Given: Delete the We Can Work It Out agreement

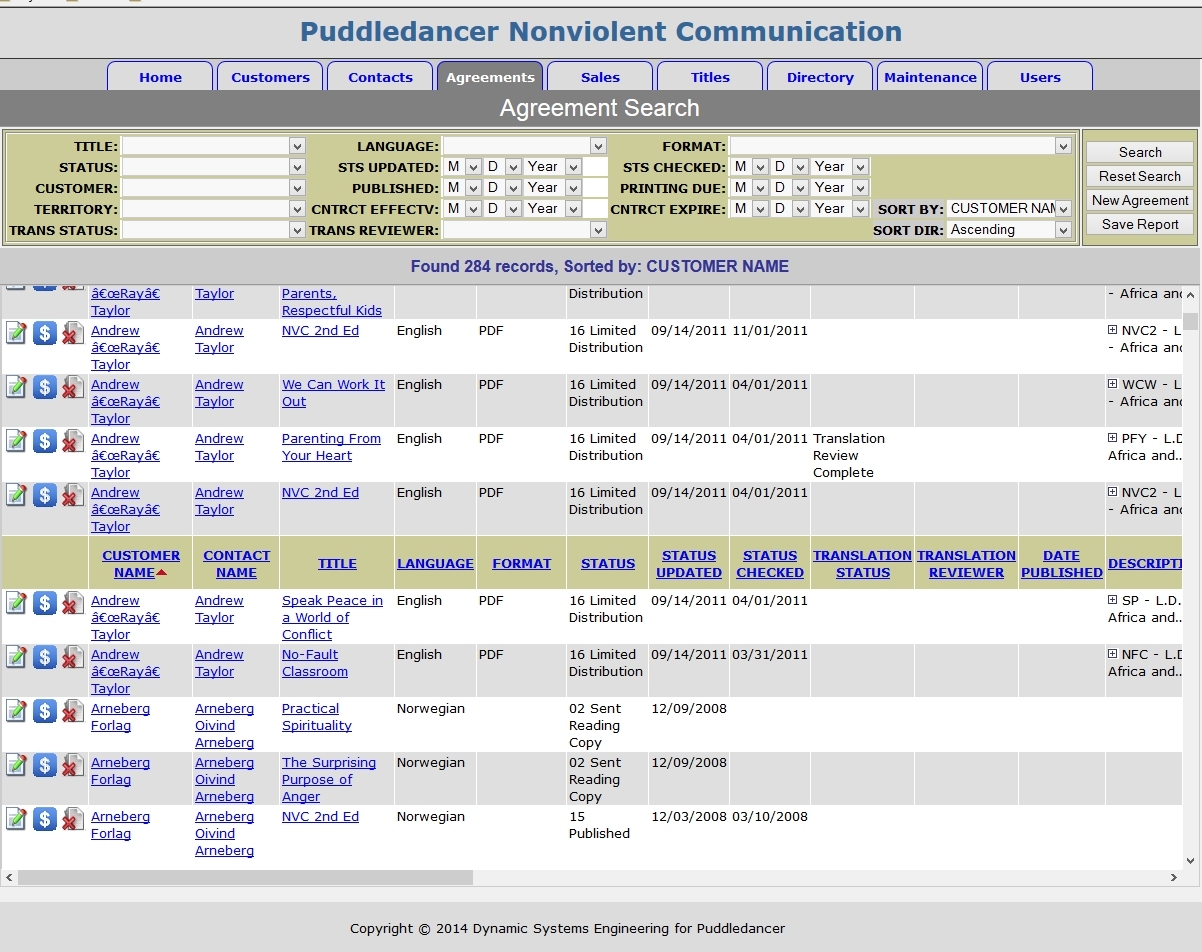Looking at the screenshot, I should coord(72,387).
